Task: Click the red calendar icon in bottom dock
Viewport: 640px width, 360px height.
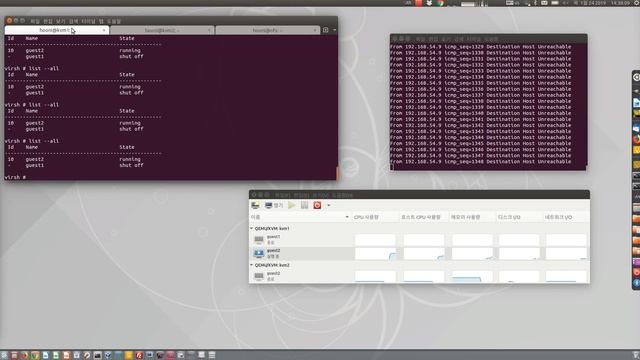Action: click(x=14, y=355)
